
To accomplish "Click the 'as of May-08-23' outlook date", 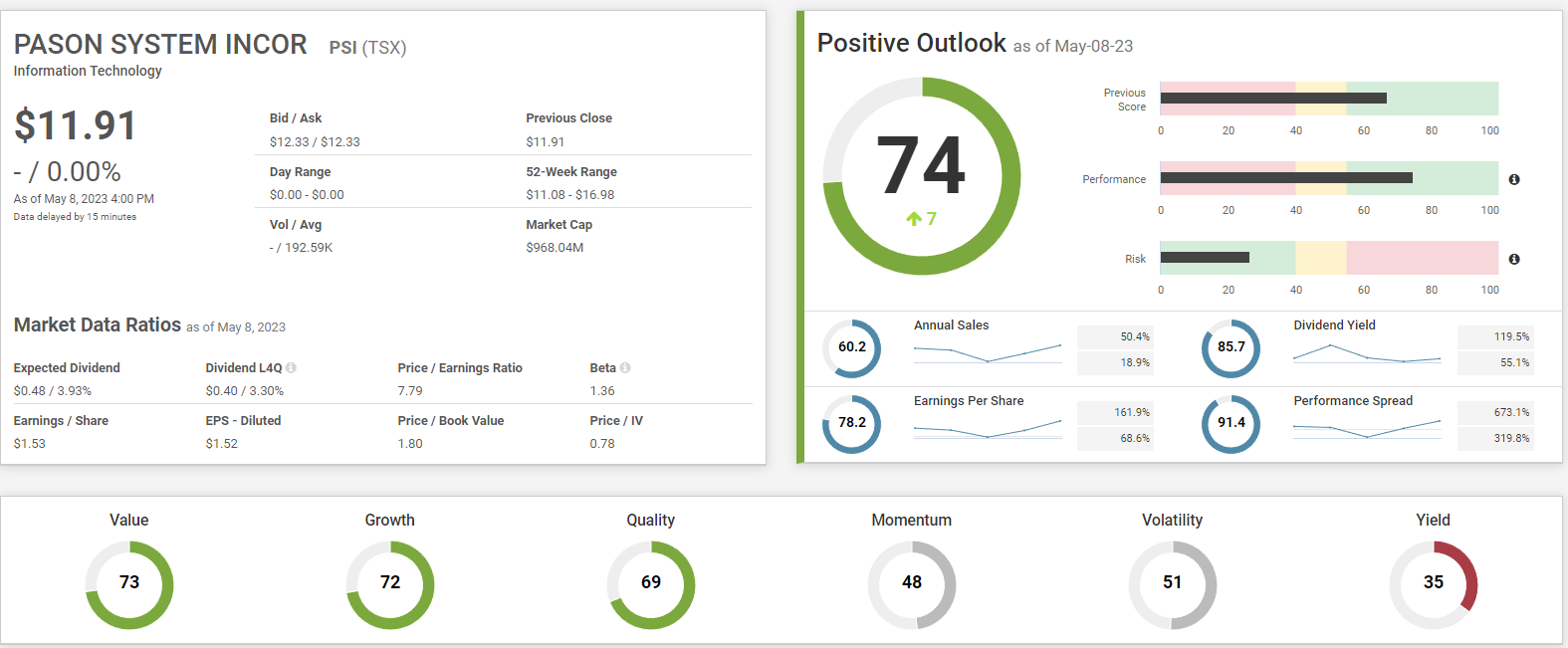I will click(x=1073, y=47).
